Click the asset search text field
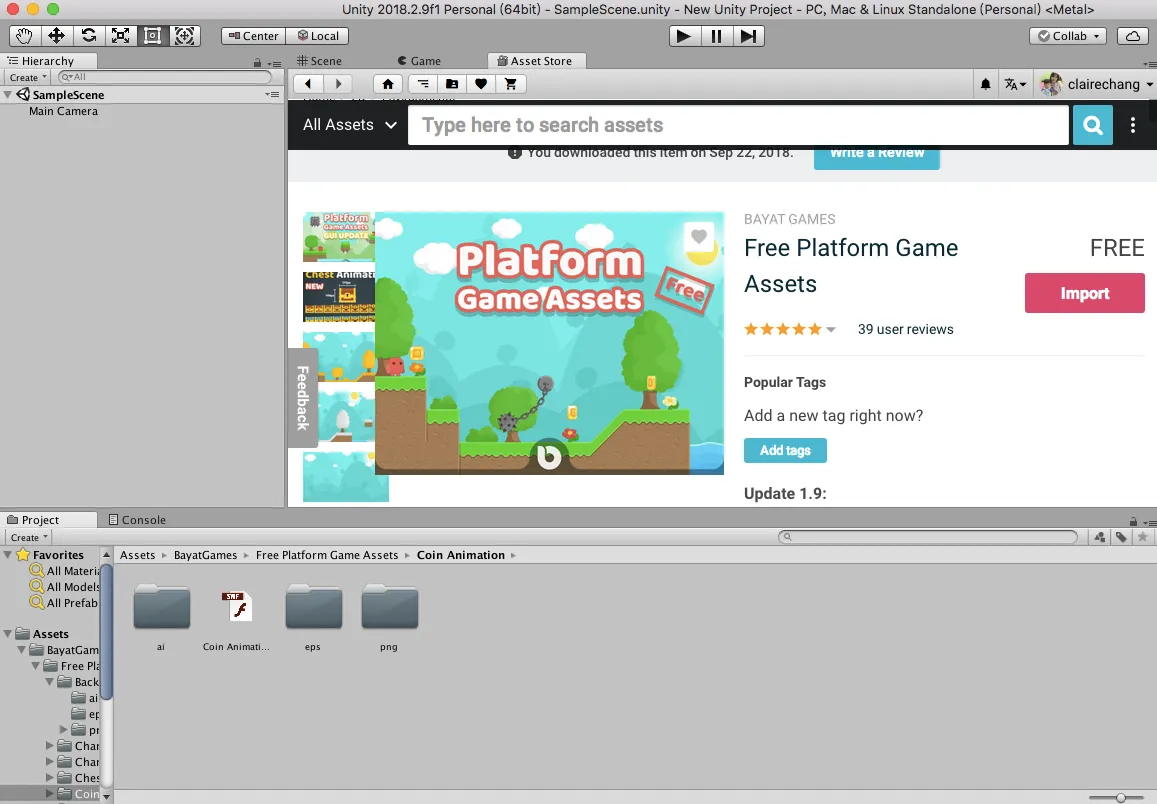 tap(738, 125)
